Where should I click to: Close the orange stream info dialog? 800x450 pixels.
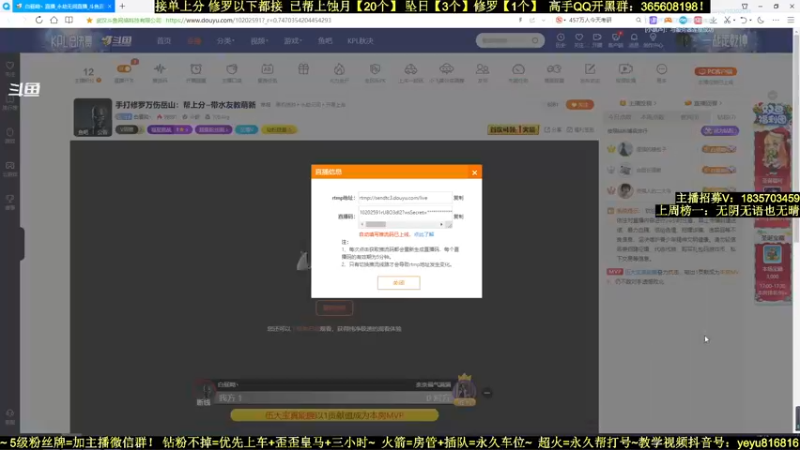click(x=474, y=172)
